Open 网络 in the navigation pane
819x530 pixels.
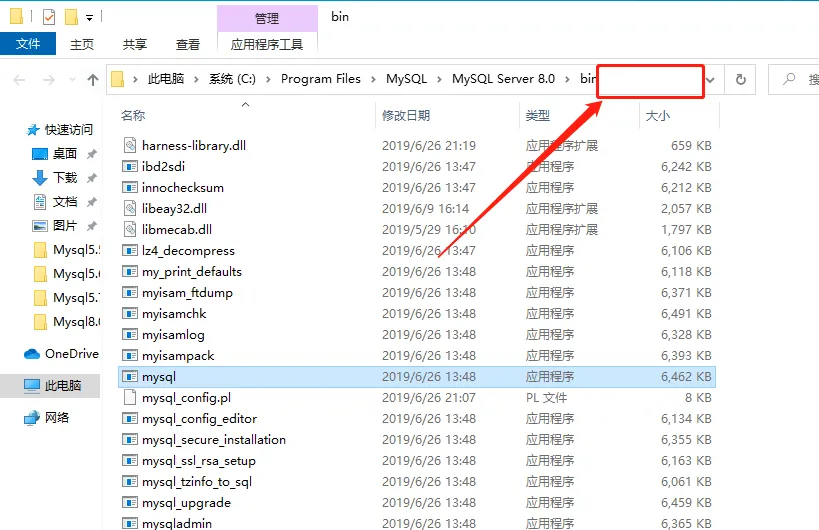[57, 417]
